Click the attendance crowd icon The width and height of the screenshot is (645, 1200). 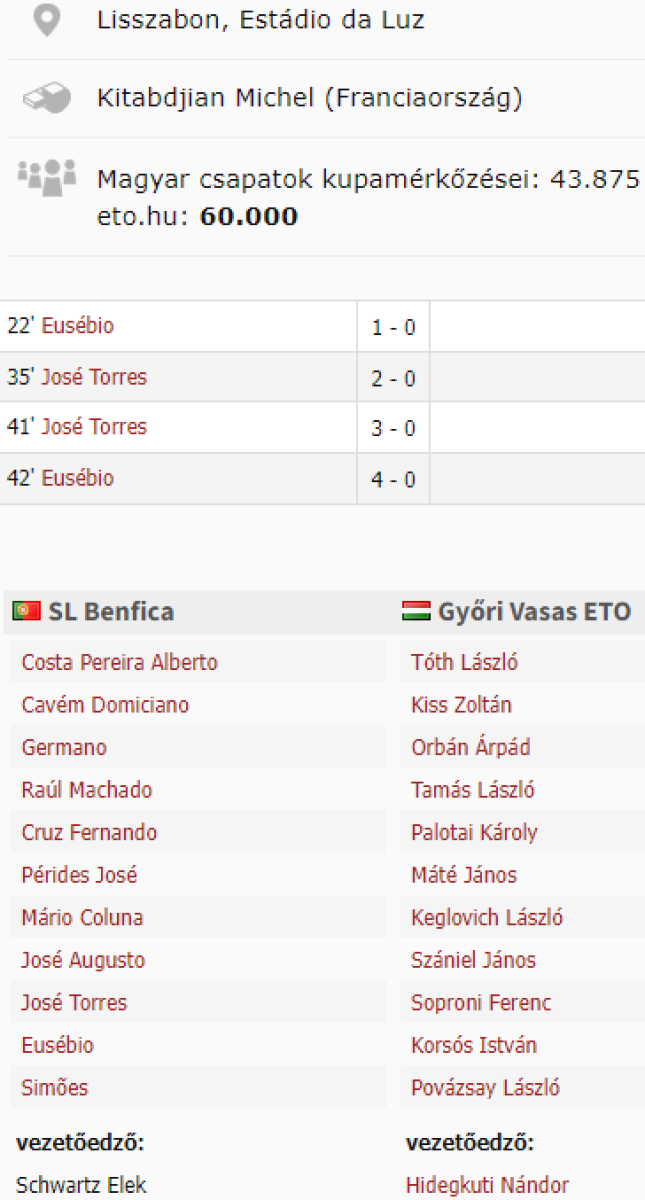pos(46,176)
